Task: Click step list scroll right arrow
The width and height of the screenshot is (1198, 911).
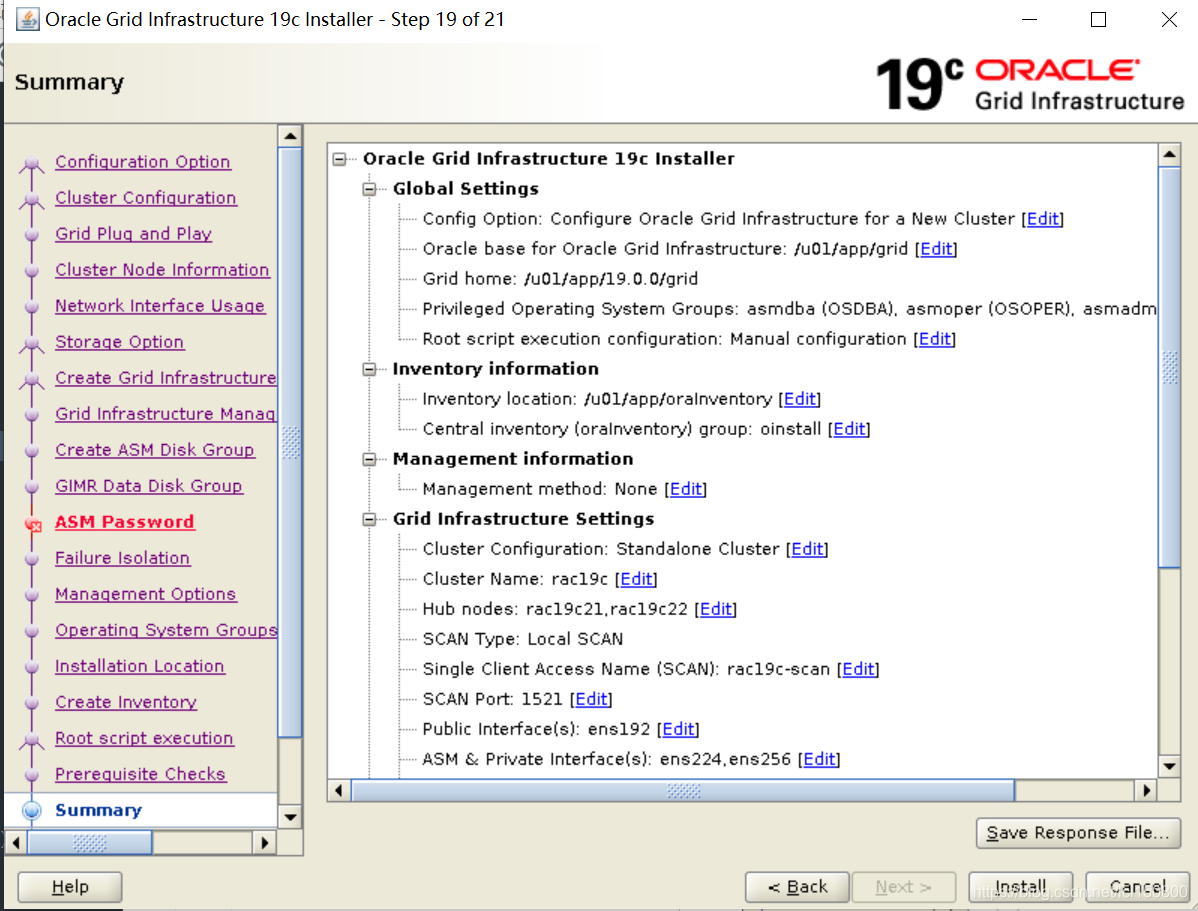Action: [264, 843]
